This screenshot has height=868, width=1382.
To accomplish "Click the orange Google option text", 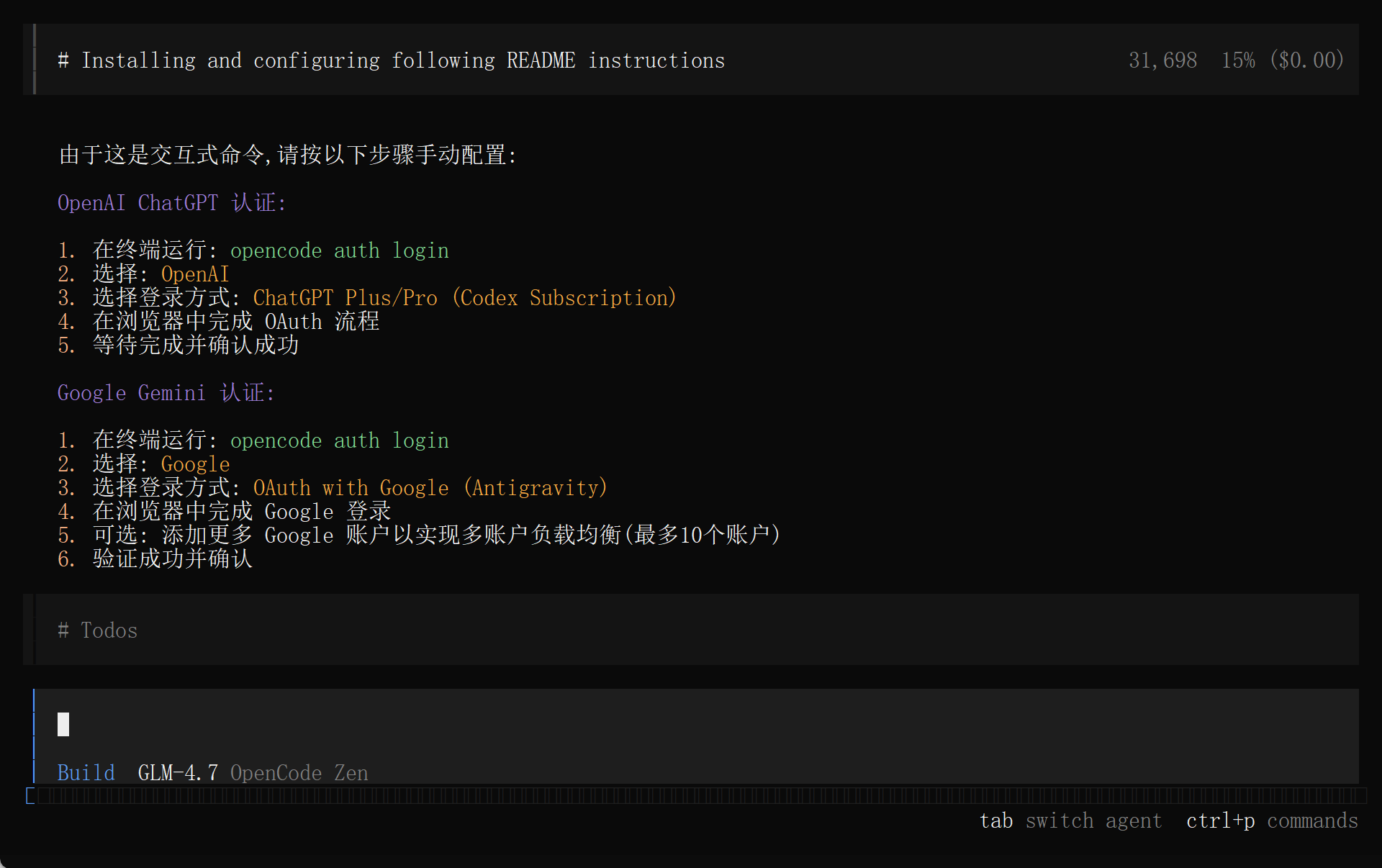I will (195, 464).
